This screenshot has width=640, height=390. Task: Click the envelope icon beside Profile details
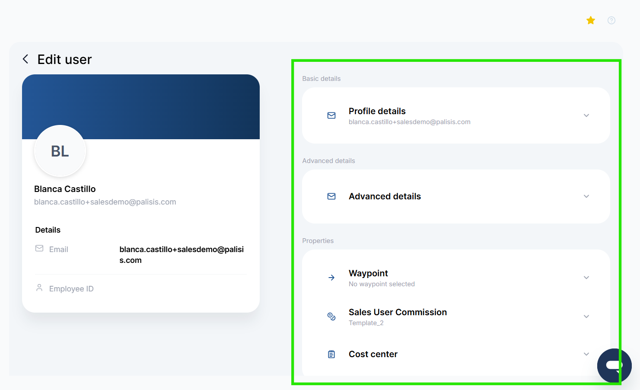pos(331,116)
